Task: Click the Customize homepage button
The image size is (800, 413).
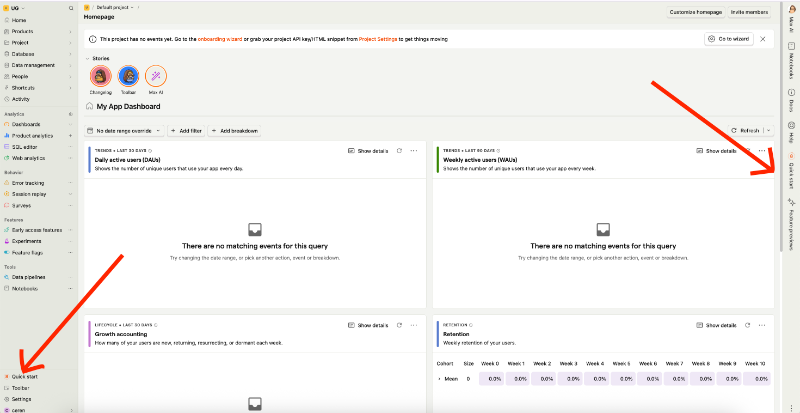Action: [x=695, y=12]
